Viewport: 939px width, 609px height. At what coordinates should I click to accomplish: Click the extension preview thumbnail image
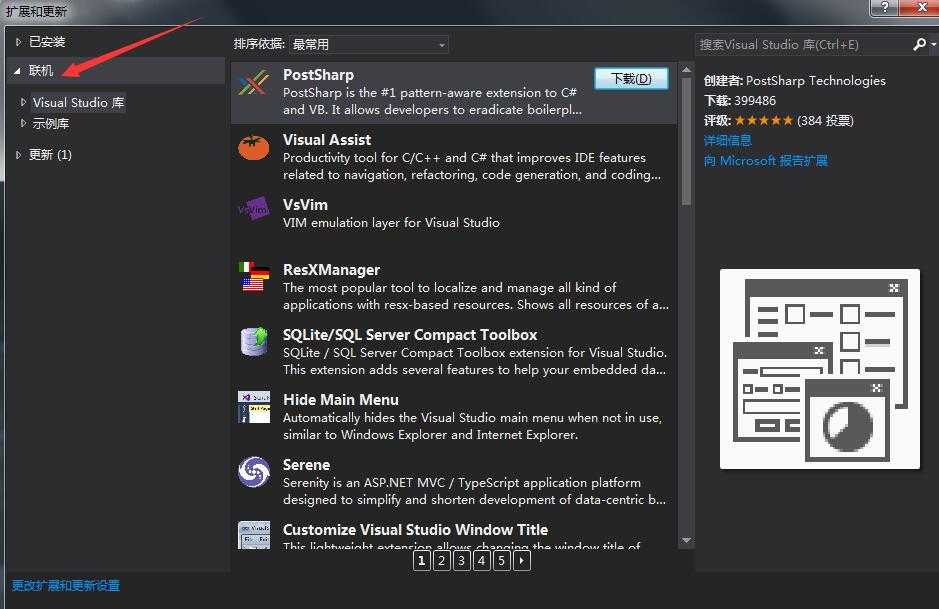pyautogui.click(x=819, y=369)
